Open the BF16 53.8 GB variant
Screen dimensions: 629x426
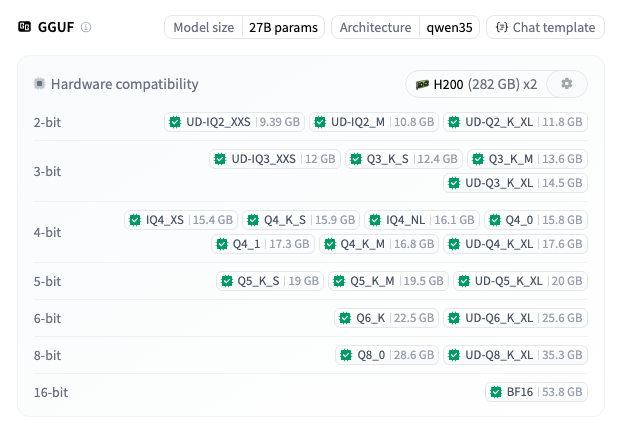(536, 392)
